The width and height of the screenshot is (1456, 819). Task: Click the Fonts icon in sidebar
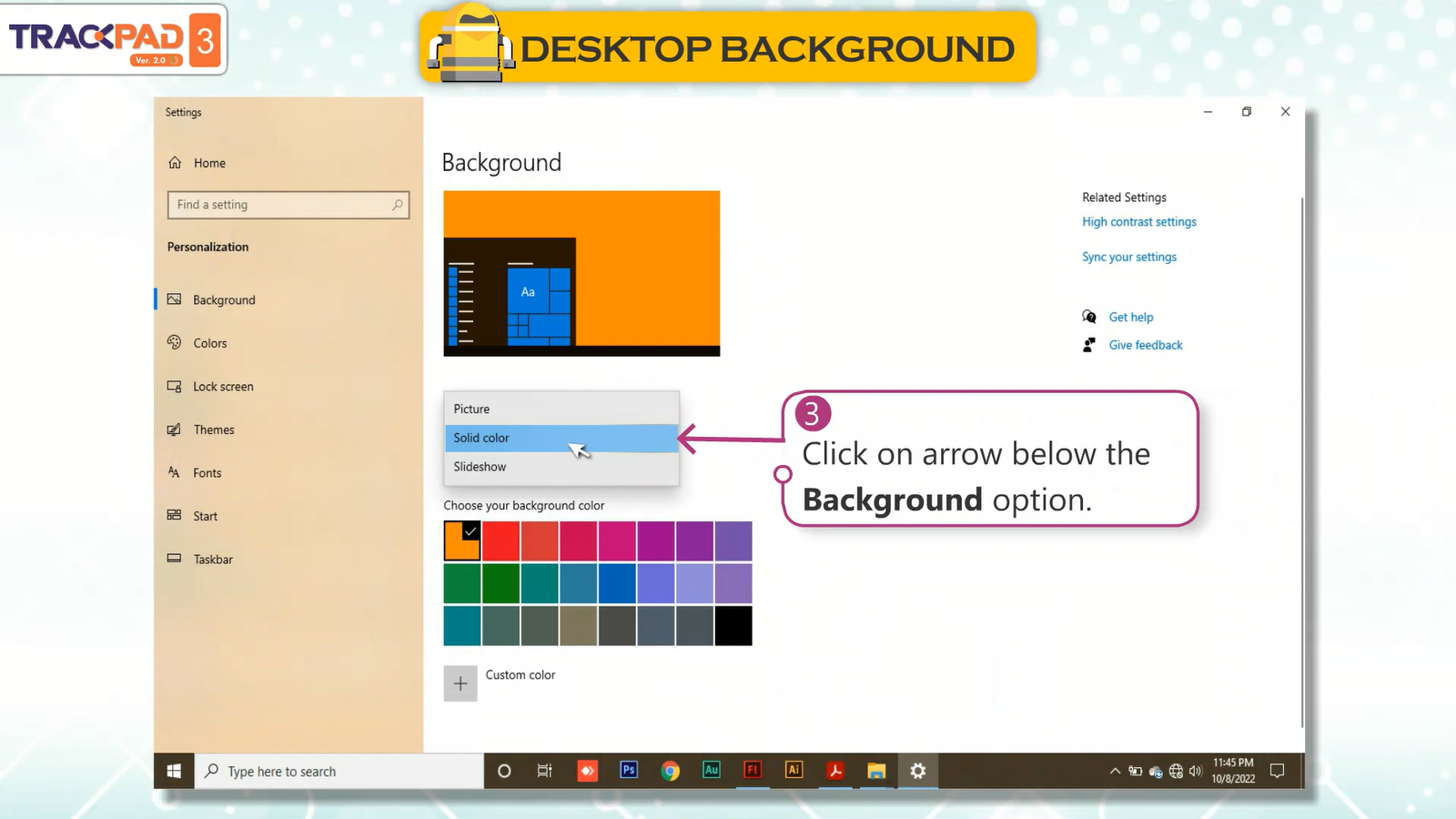click(x=174, y=472)
